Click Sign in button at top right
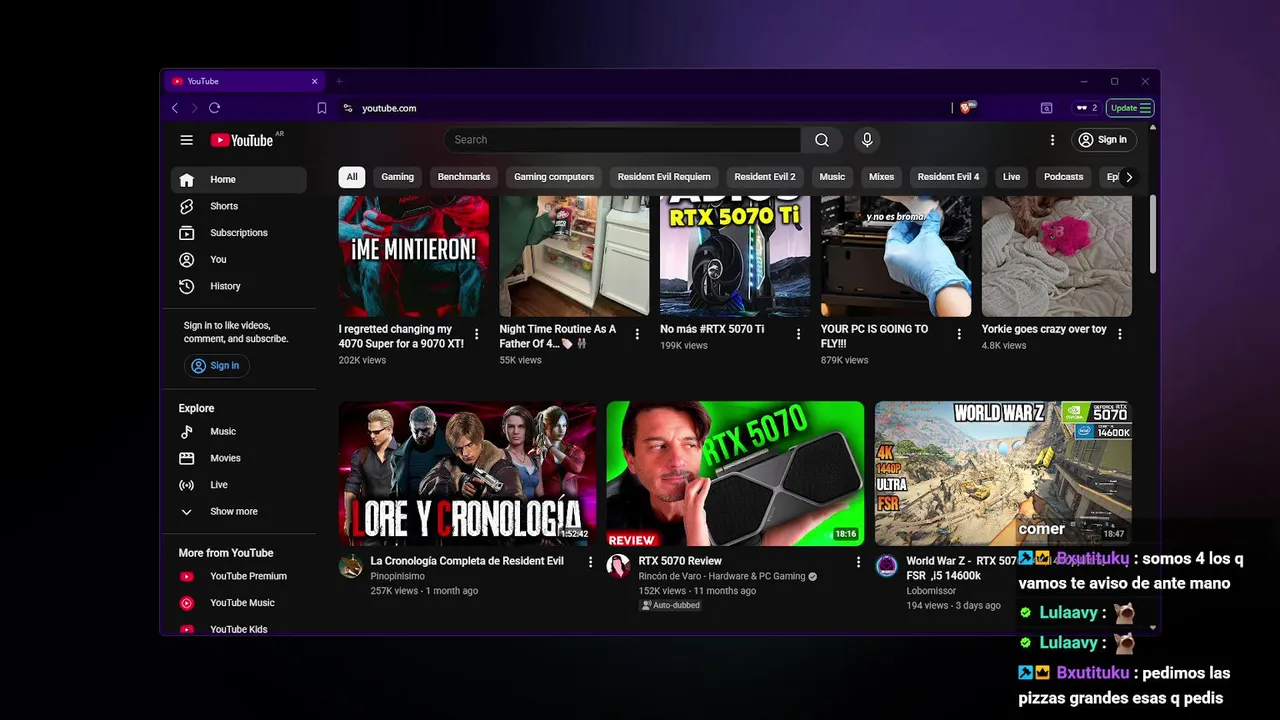This screenshot has width=1280, height=720. (1103, 140)
